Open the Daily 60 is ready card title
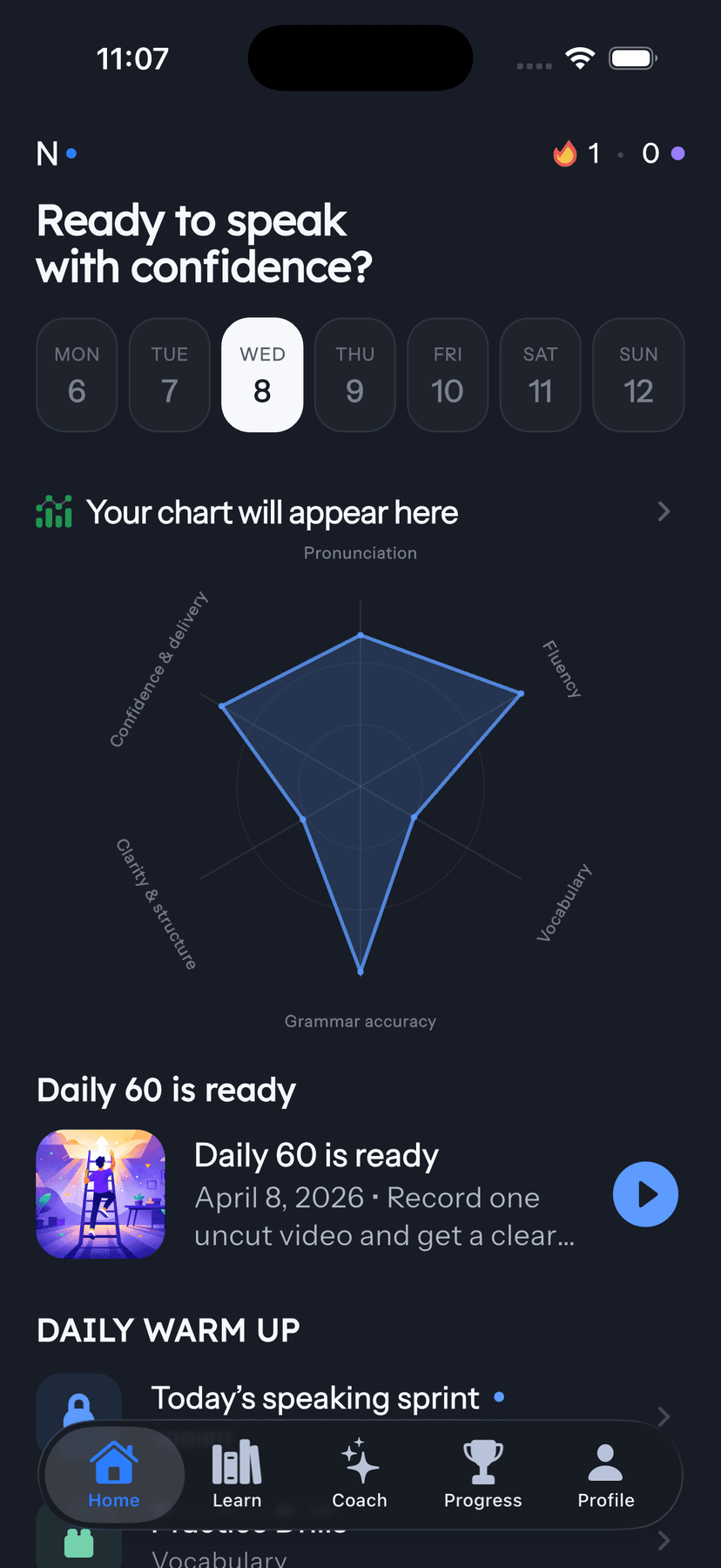This screenshot has height=1568, width=721. tap(316, 1155)
